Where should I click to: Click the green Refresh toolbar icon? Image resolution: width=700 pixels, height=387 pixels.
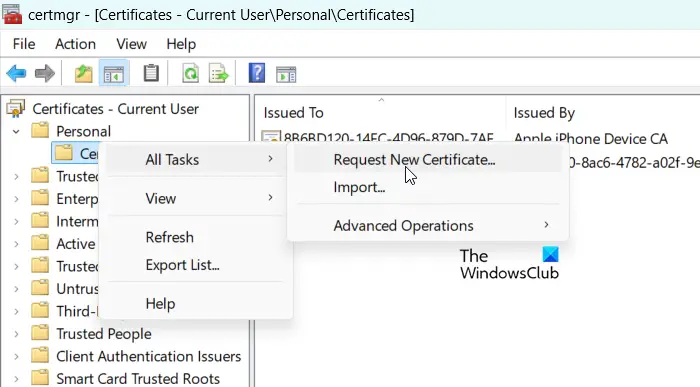pos(191,73)
